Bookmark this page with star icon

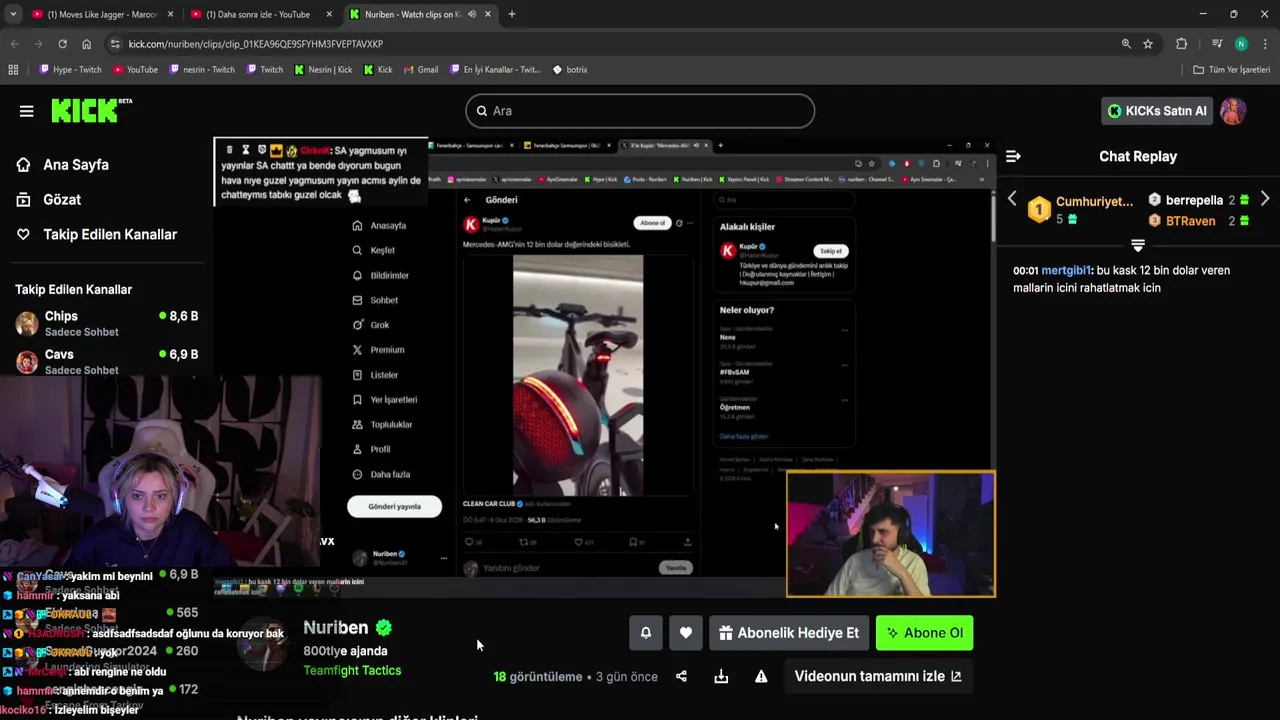1148,44
